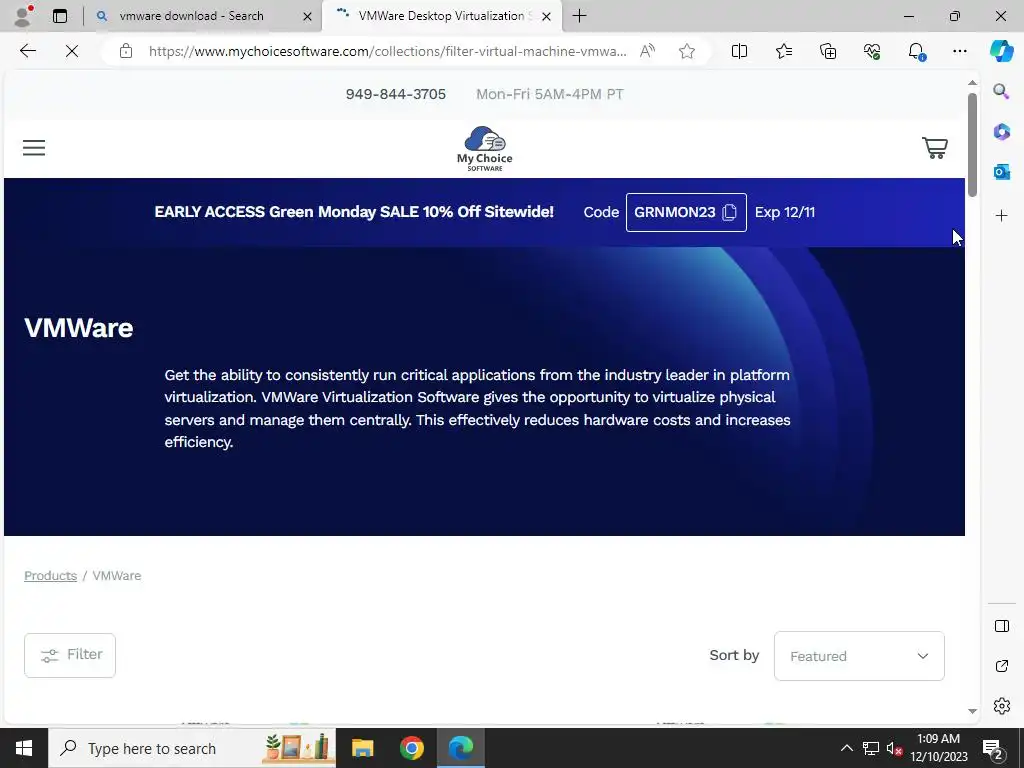Open the sidebar Search tool
The image size is (1024, 768).
pyautogui.click(x=1002, y=91)
